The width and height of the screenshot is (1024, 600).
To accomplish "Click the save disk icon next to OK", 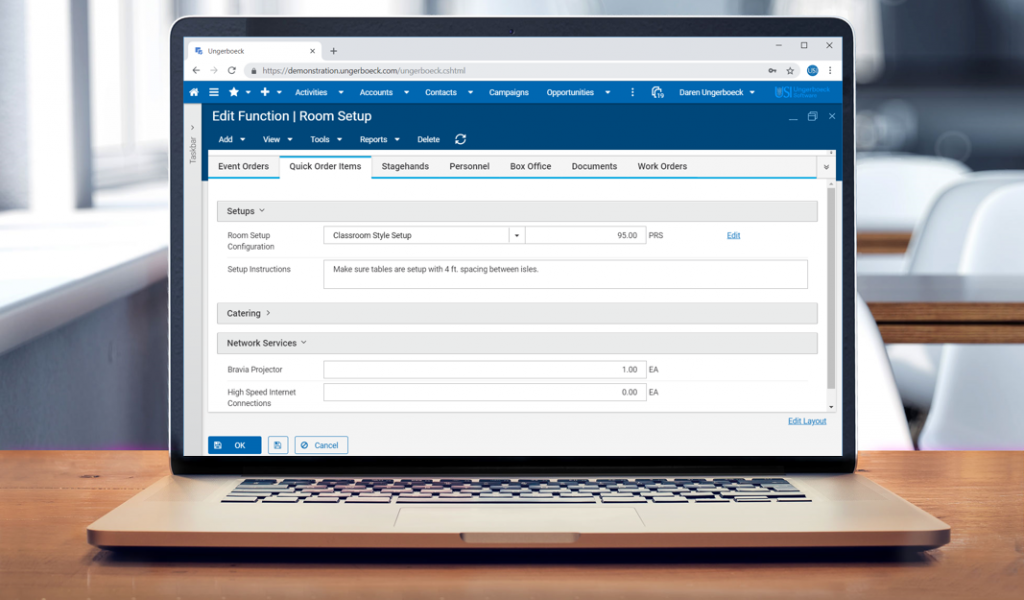I will pos(277,445).
